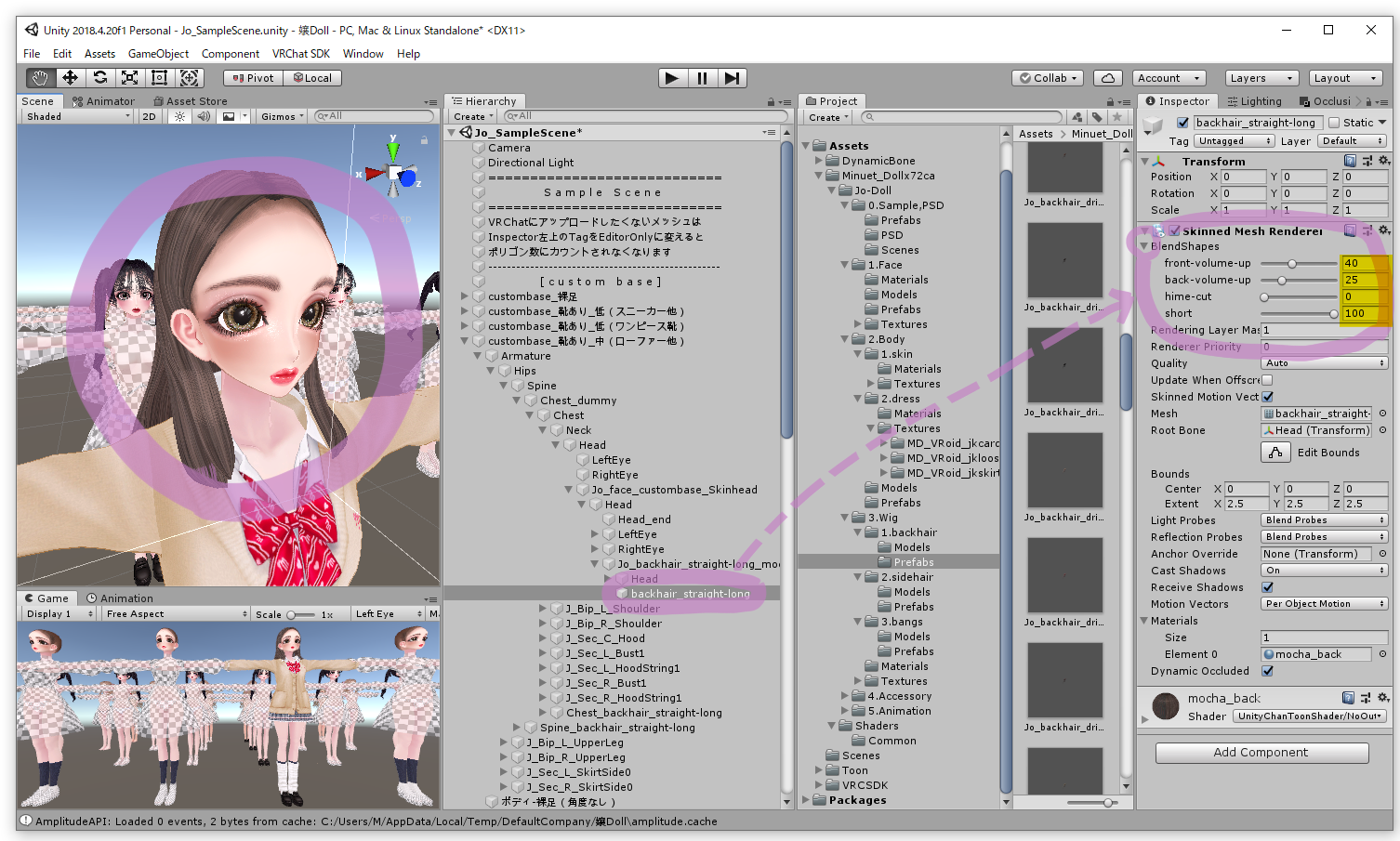Click the Step frame button

click(732, 78)
